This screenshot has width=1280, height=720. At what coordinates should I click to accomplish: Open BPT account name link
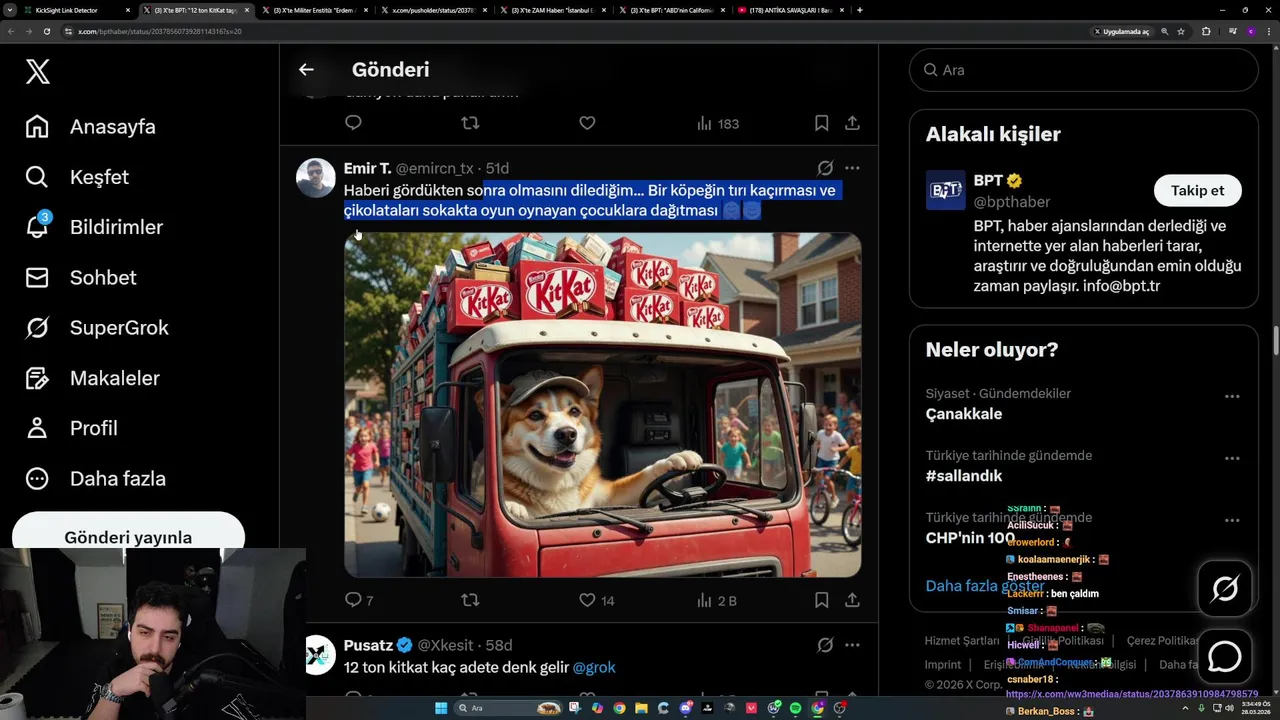(988, 181)
